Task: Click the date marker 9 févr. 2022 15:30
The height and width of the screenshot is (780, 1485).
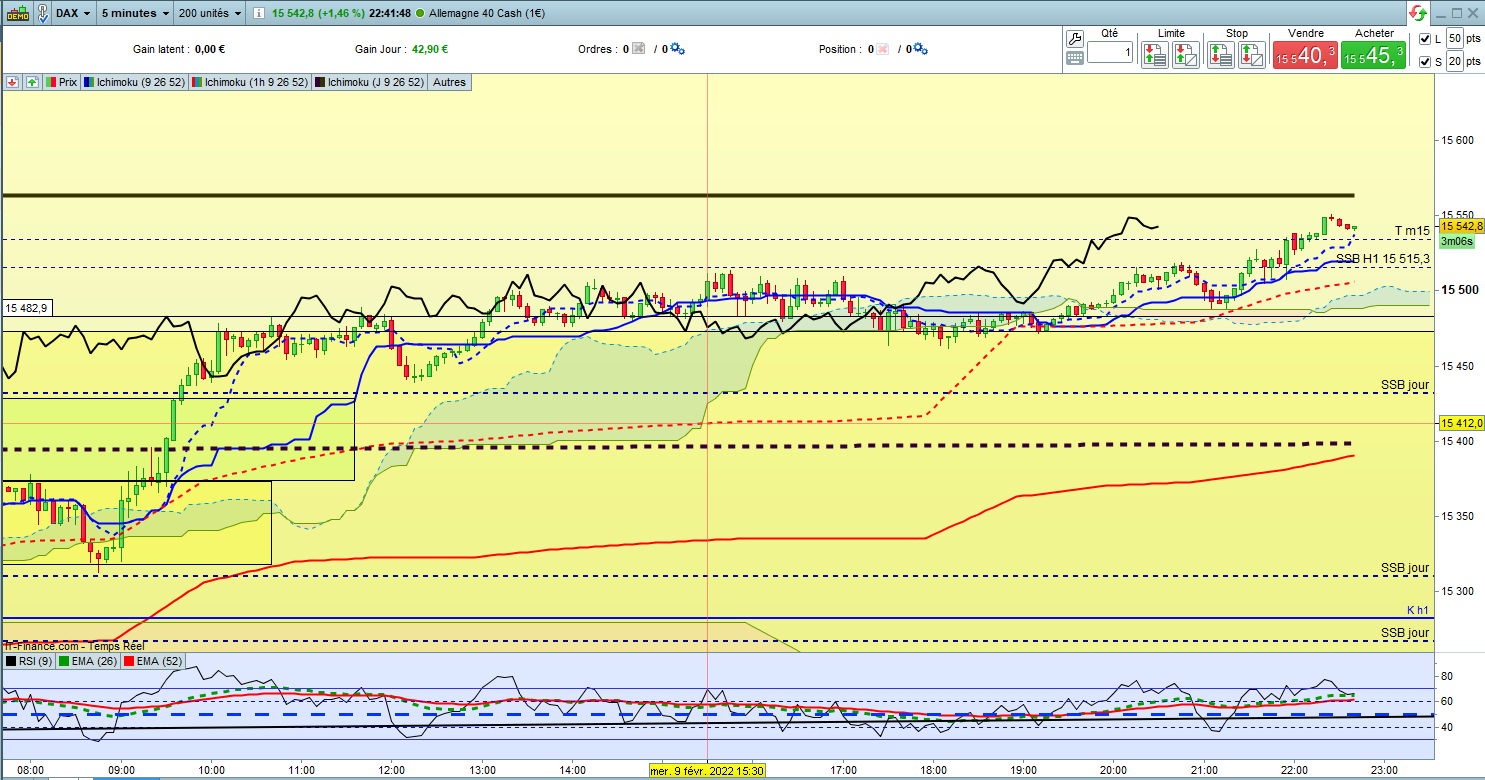Action: [707, 771]
